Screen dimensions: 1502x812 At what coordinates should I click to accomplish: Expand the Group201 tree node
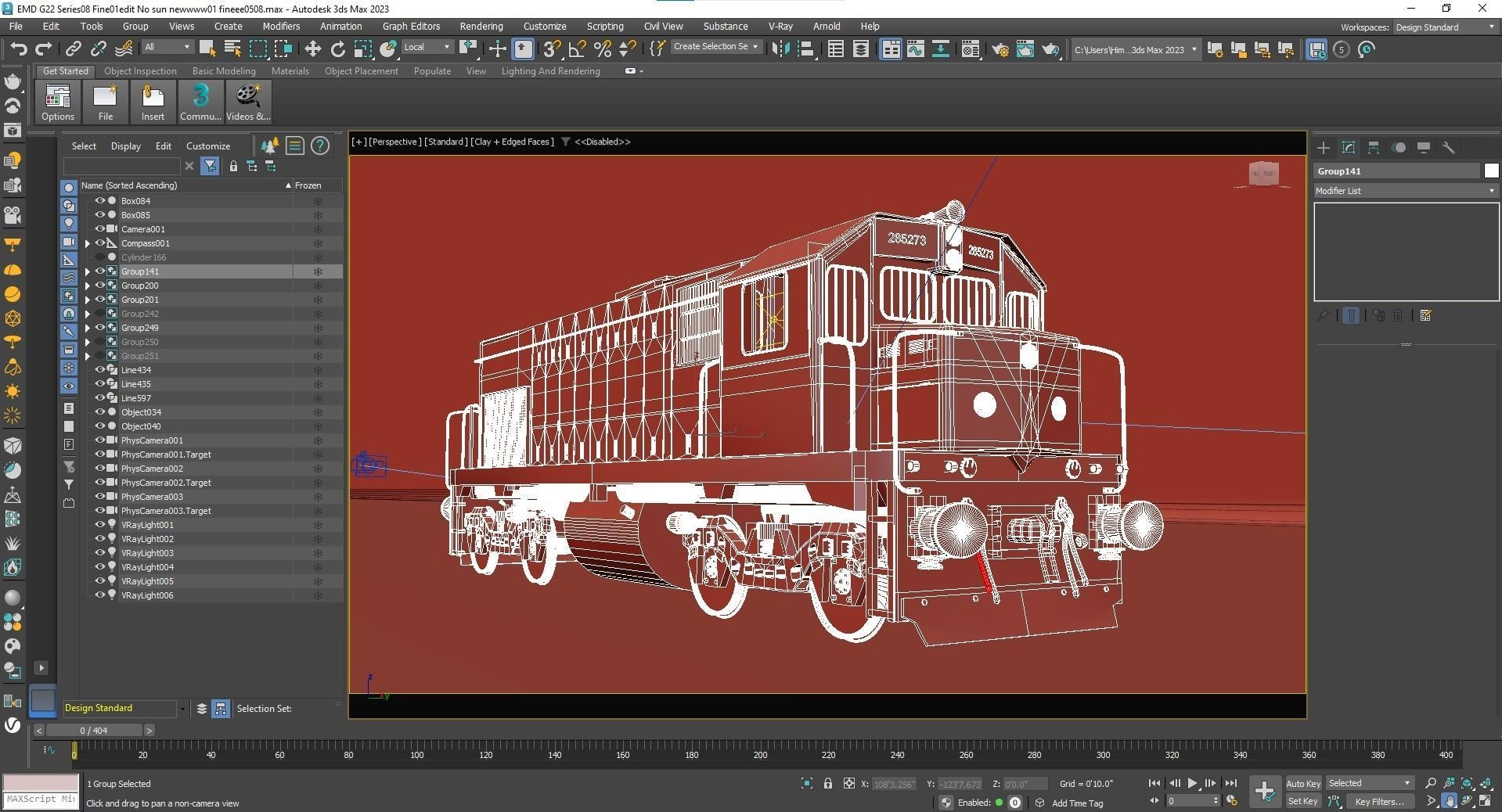coord(88,300)
